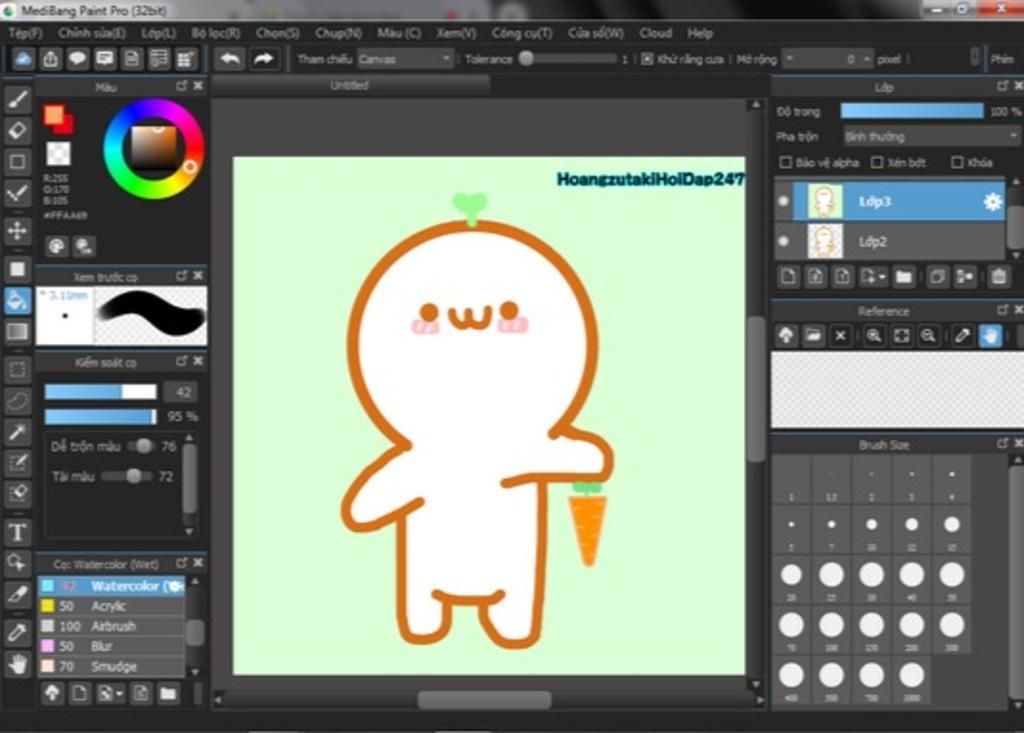The width and height of the screenshot is (1024, 733).
Task: Select the Blur brush
Action: (x=111, y=646)
